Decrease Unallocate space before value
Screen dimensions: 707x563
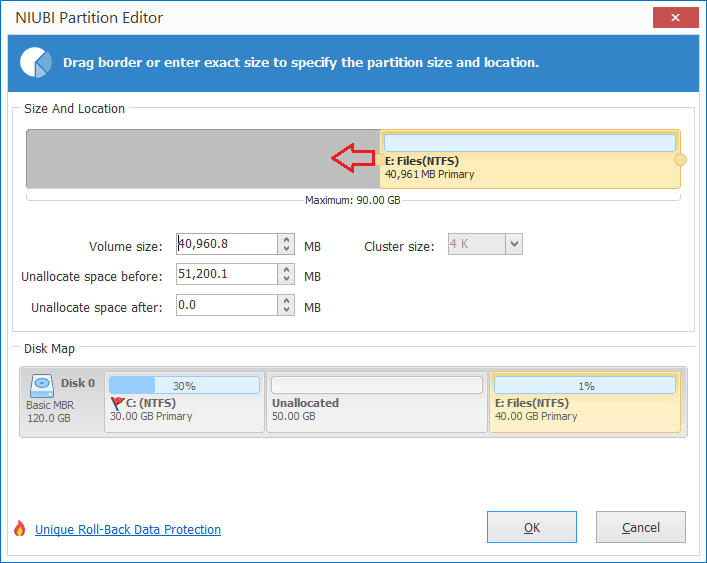coord(286,279)
